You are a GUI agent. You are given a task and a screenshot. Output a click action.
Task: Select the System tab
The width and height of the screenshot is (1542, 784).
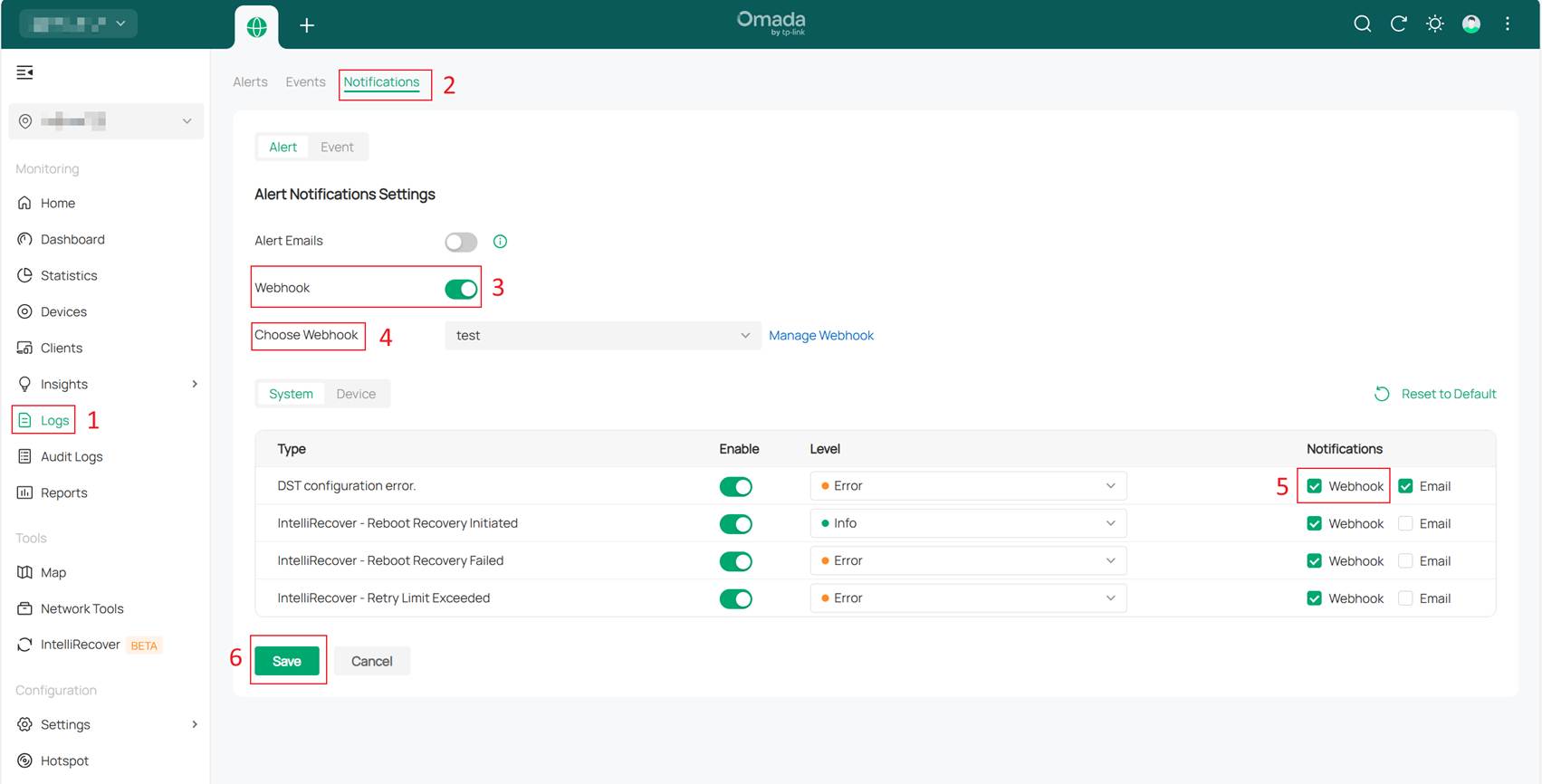(291, 394)
